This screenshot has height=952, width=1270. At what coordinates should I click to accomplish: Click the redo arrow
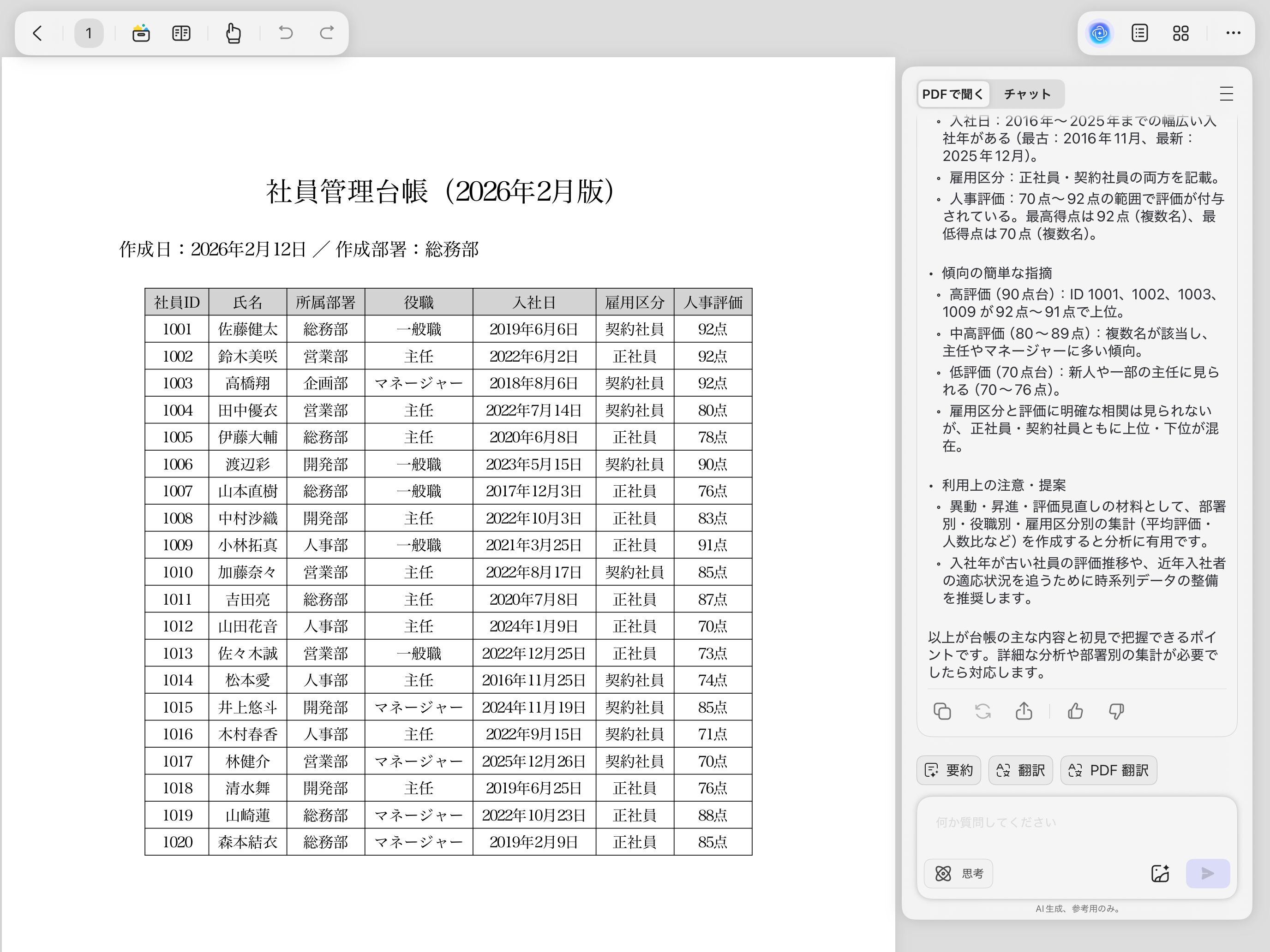pos(327,33)
